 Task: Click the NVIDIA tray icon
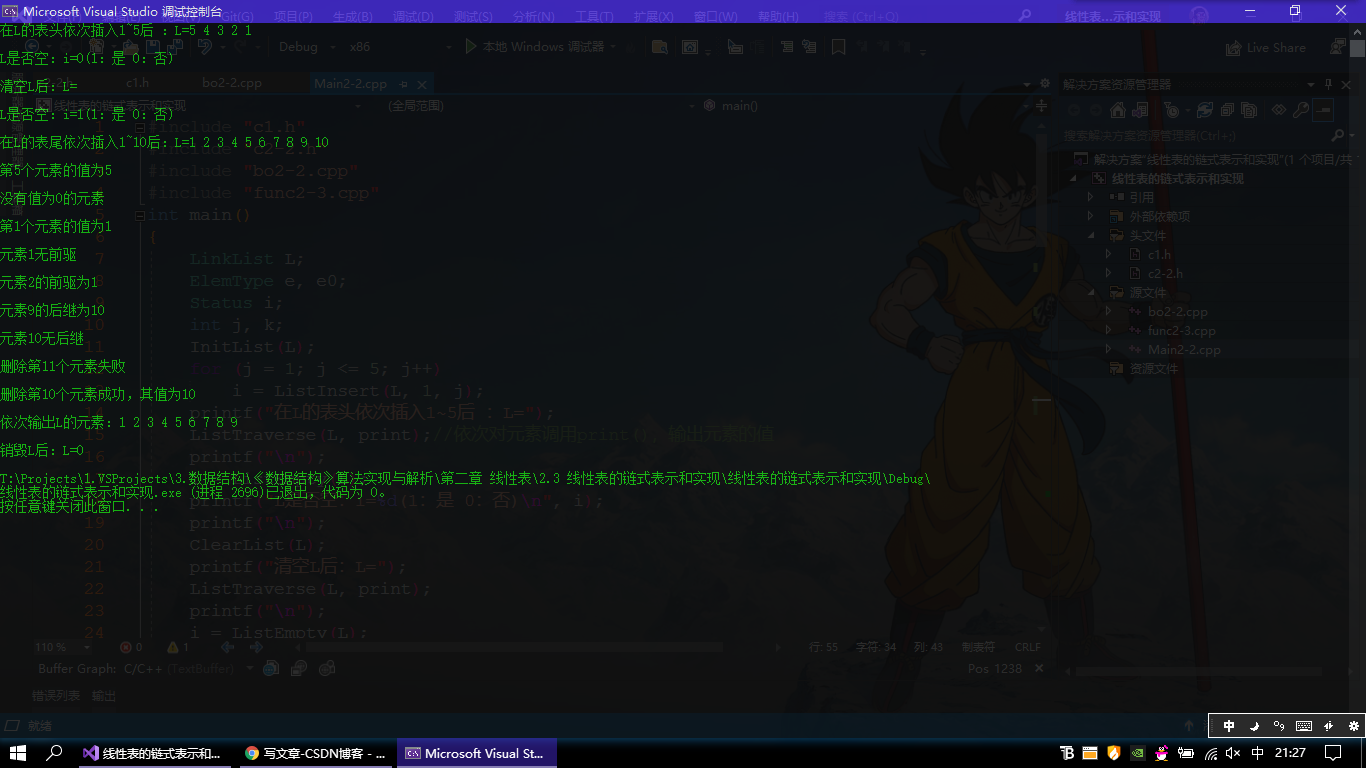point(1138,753)
